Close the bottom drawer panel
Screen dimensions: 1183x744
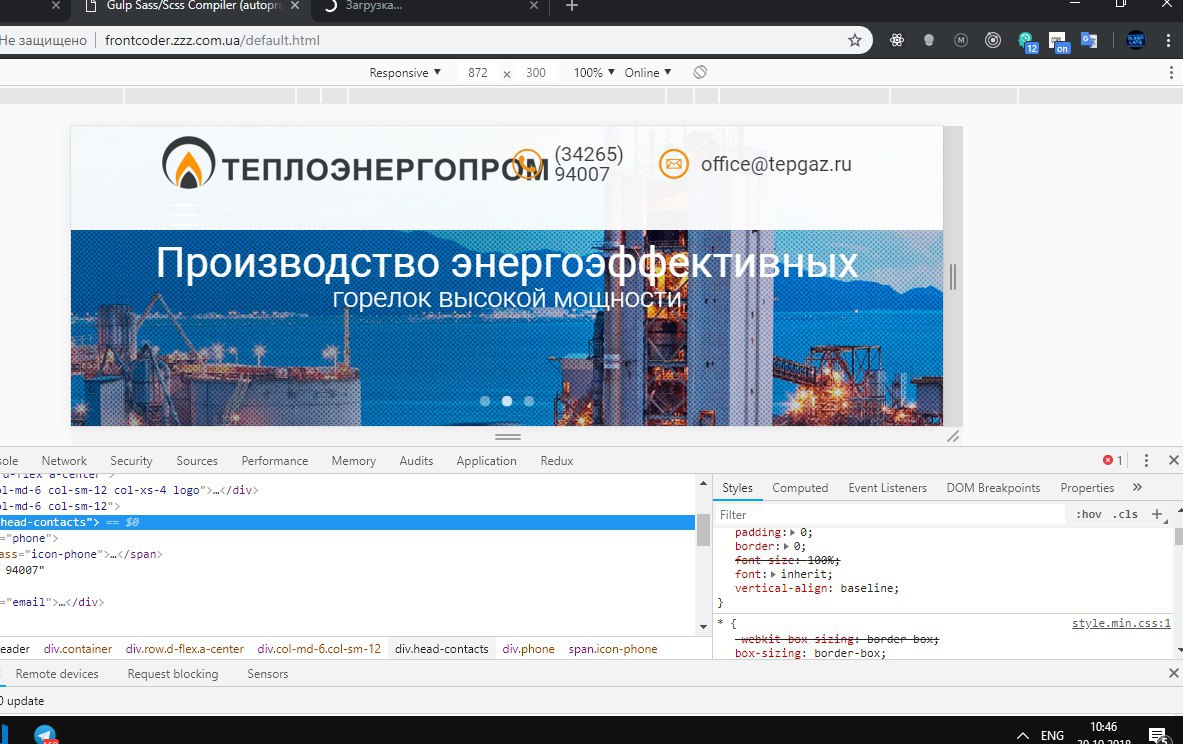[1173, 673]
